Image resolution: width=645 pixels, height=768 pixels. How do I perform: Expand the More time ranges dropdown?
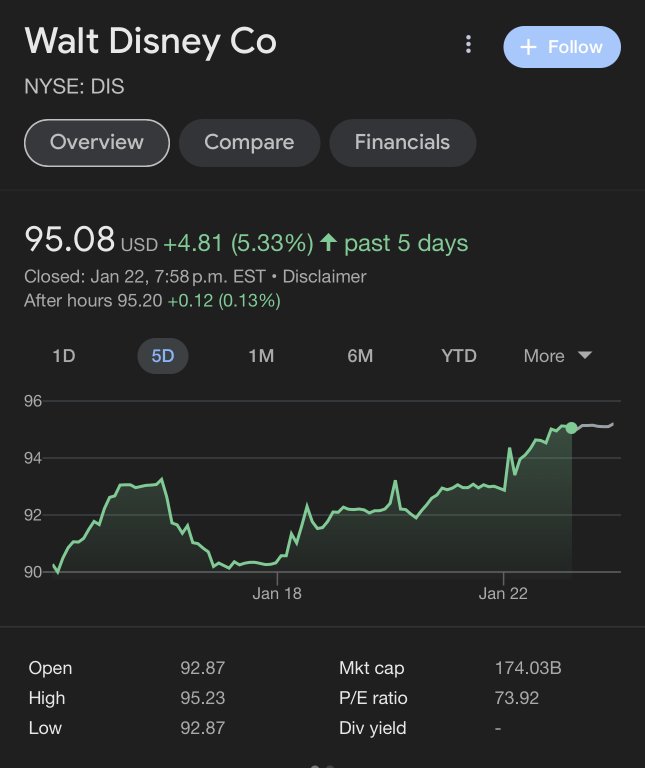coord(558,356)
